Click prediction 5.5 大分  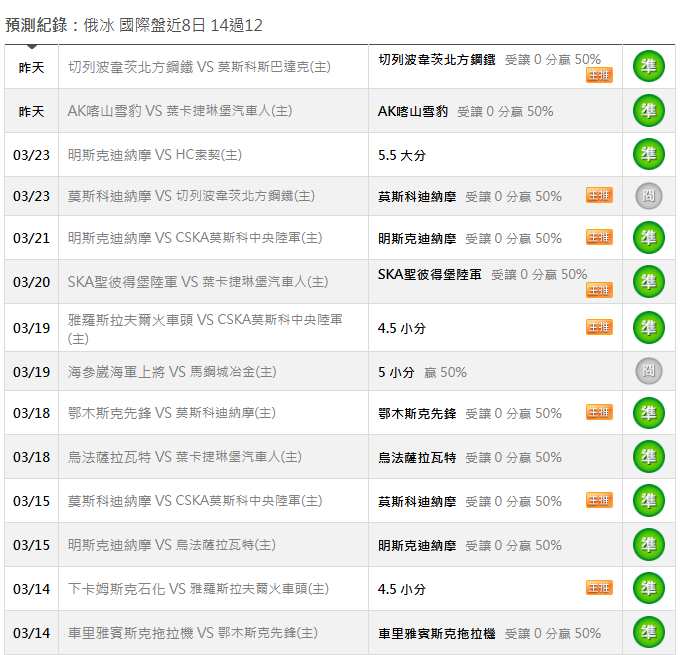402,155
